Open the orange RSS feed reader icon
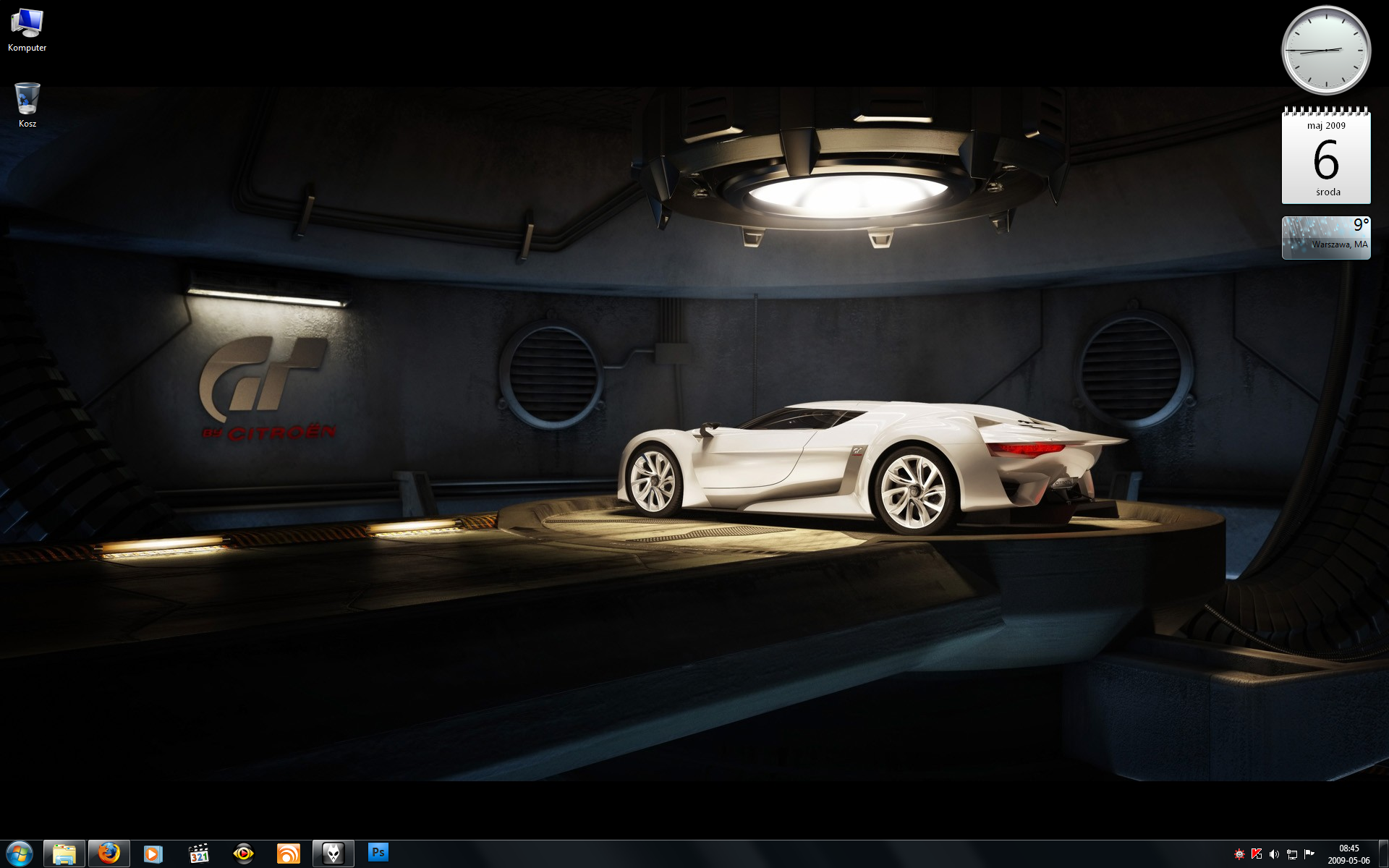Image resolution: width=1389 pixels, height=868 pixels. [x=289, y=854]
